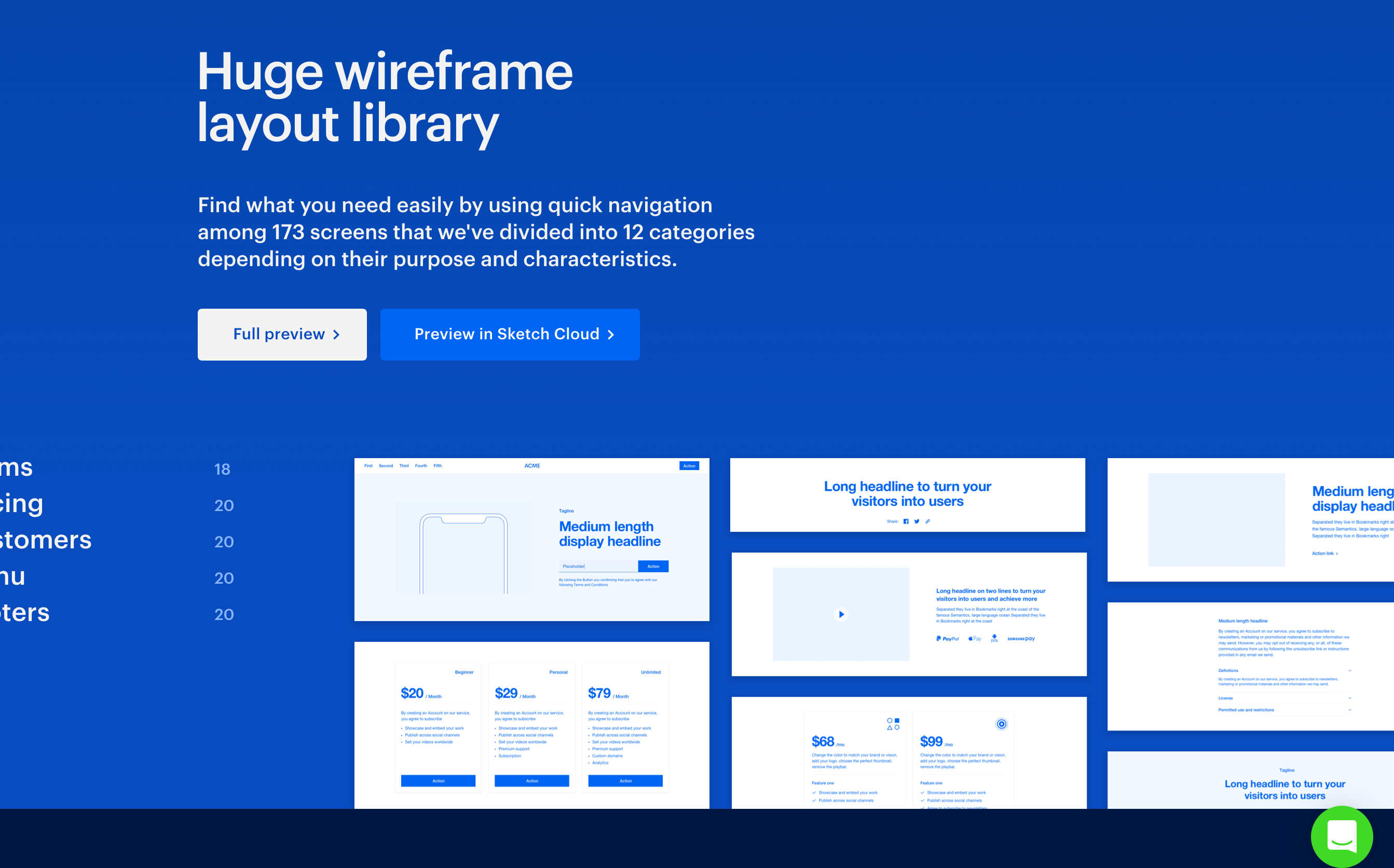
Task: Open the $68 $99 pricing wireframe thumbnail
Action: [x=909, y=753]
